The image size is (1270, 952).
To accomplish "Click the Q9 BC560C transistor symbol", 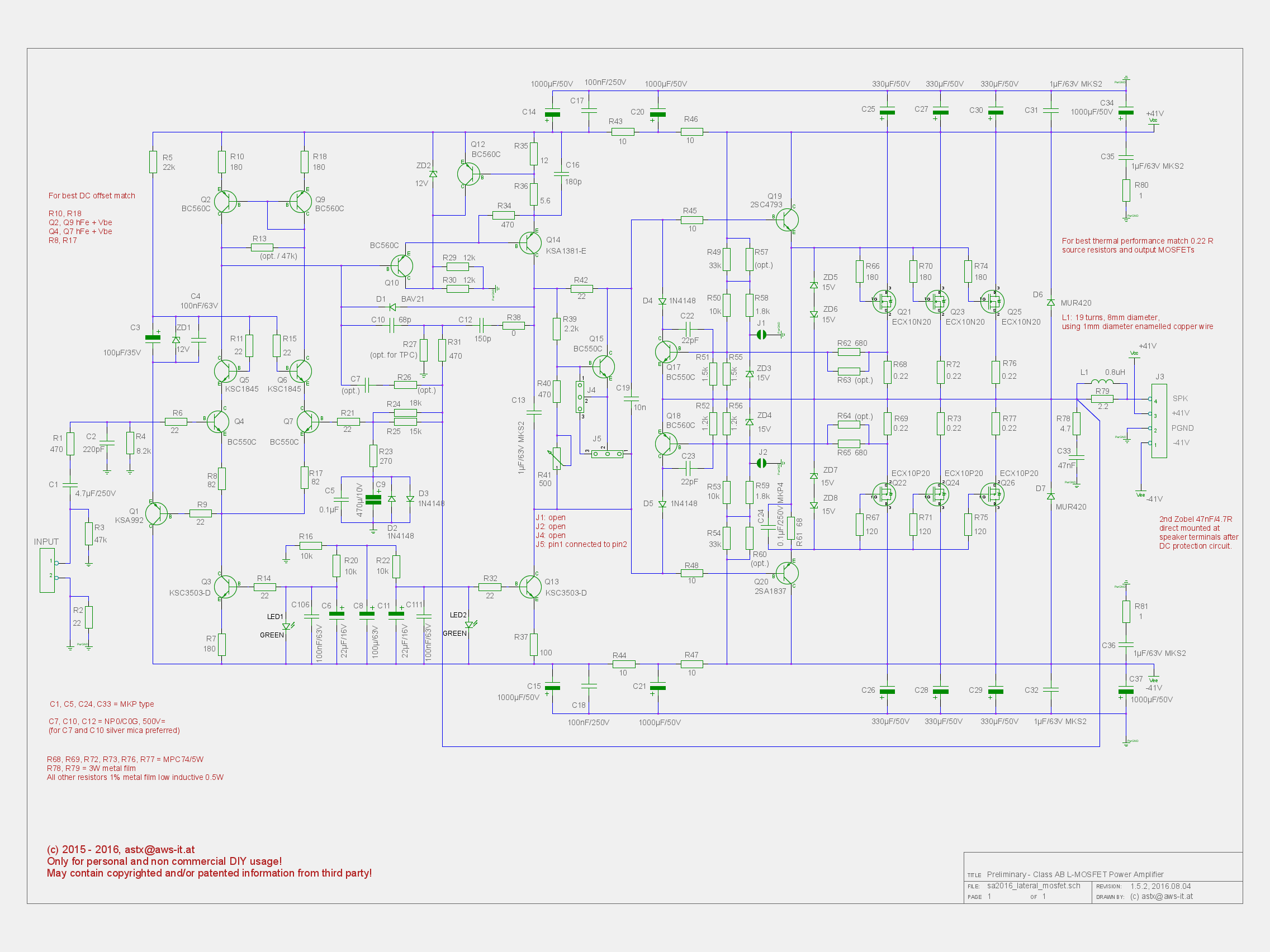I will click(x=300, y=202).
